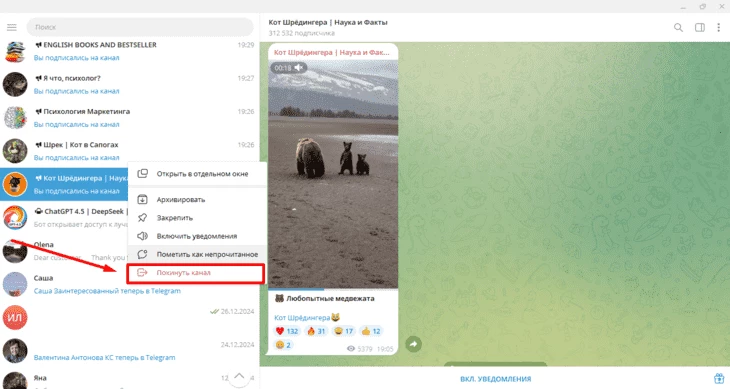730x389 pixels.
Task: Click Покинуть канал to leave the channel
Action: (196, 273)
